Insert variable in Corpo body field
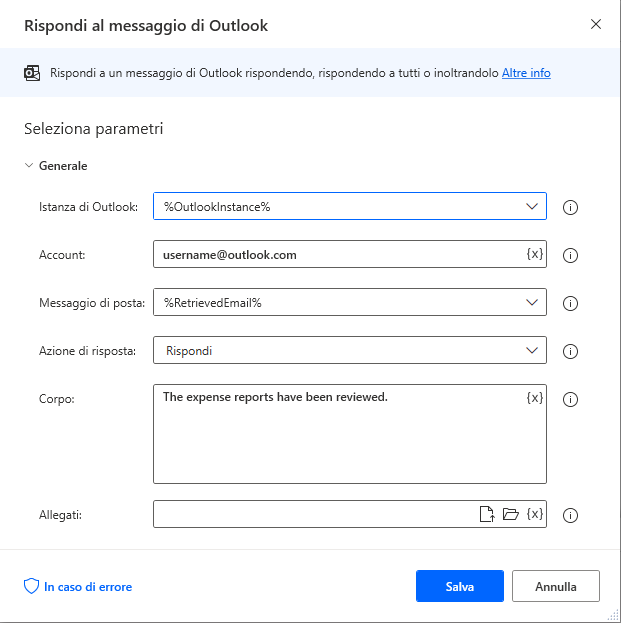 click(535, 398)
